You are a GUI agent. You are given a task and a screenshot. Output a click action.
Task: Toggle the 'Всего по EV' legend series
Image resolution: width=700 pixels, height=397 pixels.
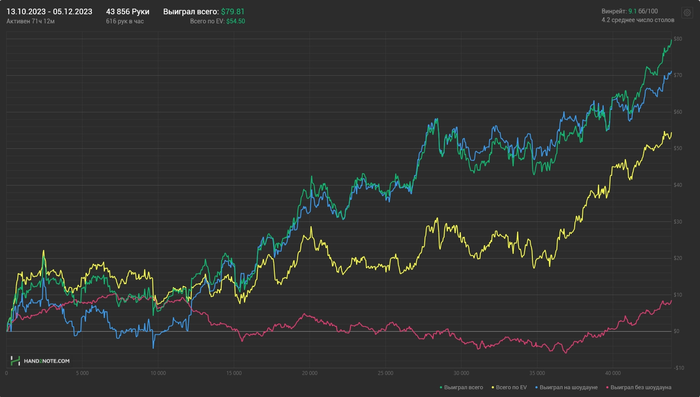tap(509, 388)
